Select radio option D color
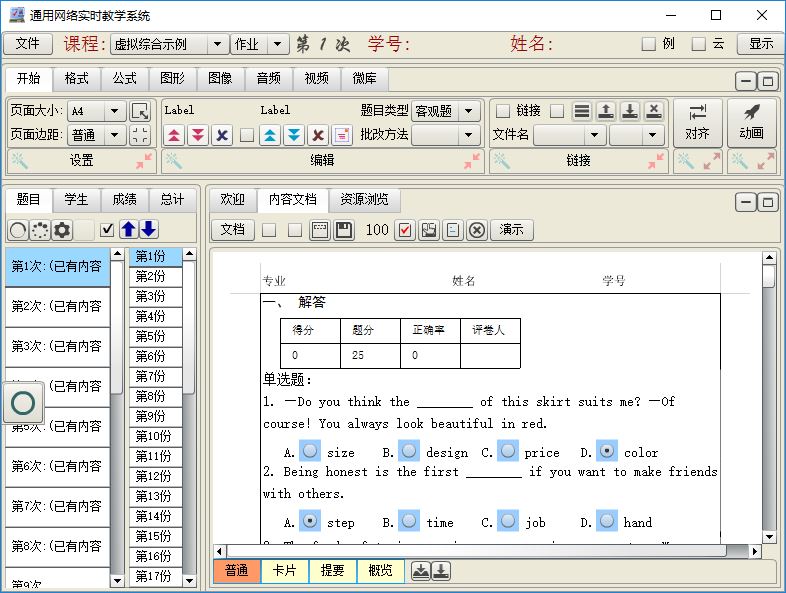The height and width of the screenshot is (593, 786). click(x=607, y=451)
